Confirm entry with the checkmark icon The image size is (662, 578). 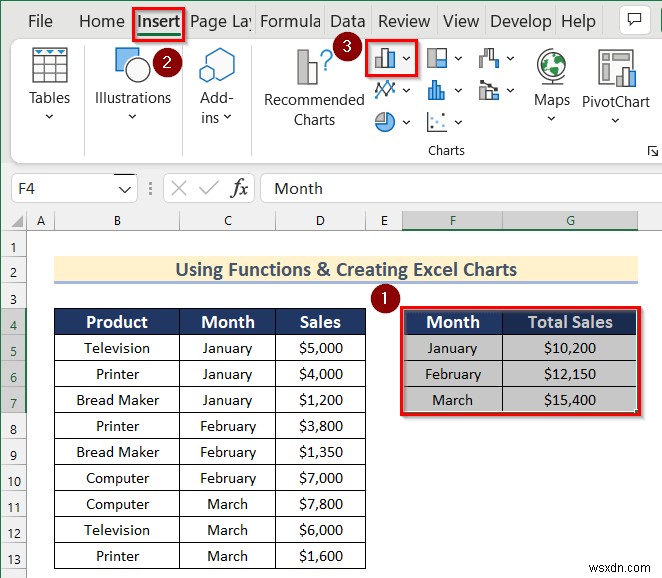coord(209,188)
